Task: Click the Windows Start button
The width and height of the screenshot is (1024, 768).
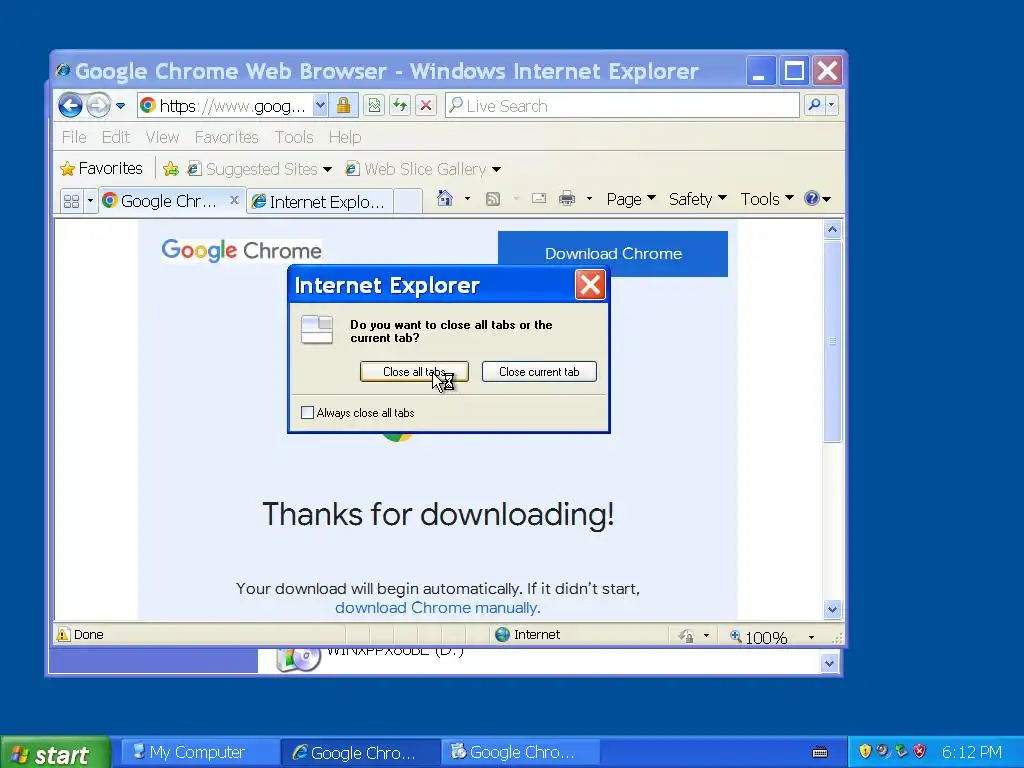Action: tap(56, 752)
